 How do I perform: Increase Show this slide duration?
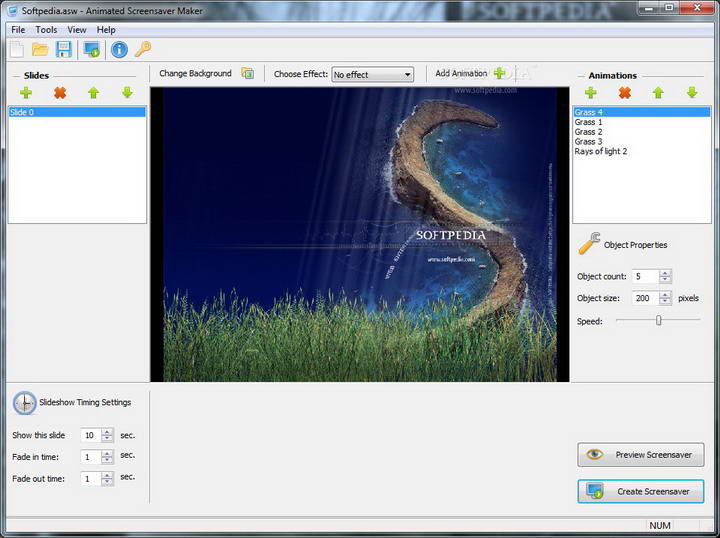[107, 432]
